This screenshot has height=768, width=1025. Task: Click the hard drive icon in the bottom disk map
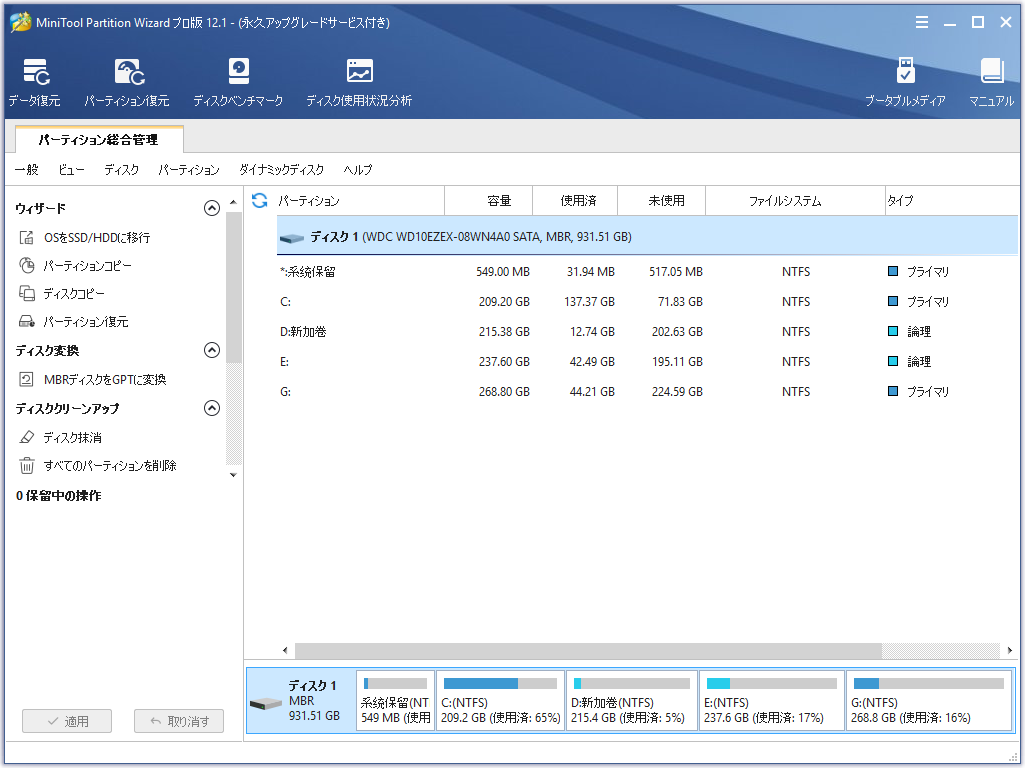[x=266, y=703]
